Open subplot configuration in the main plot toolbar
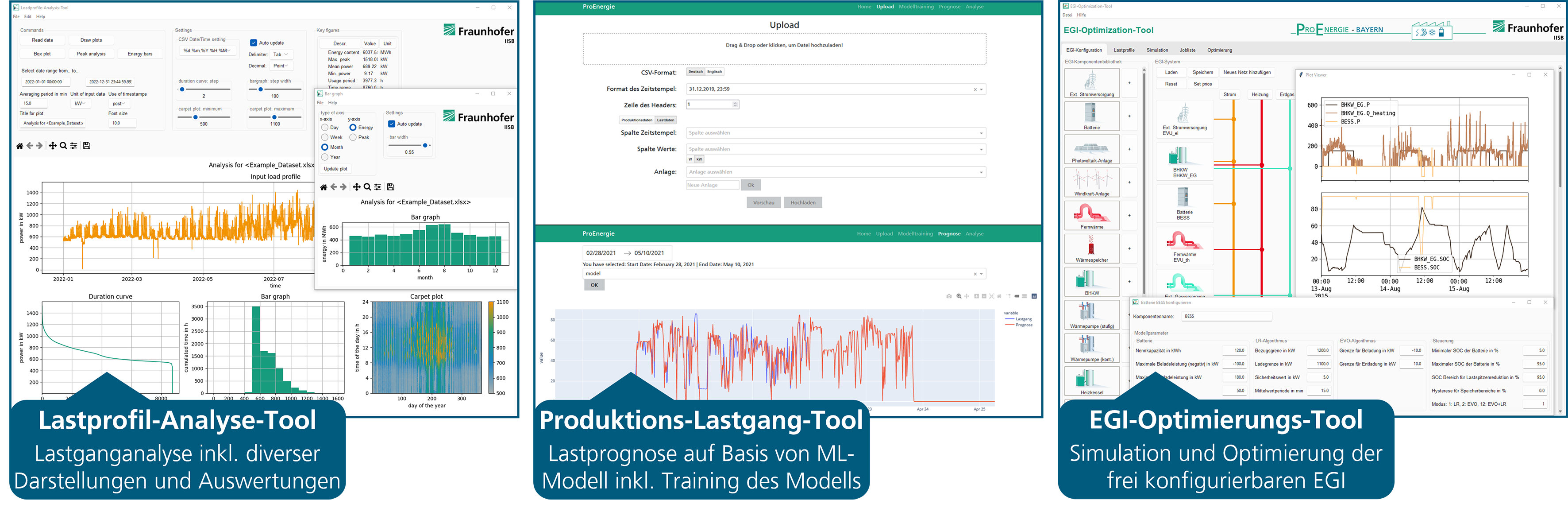The image size is (1568, 508). pyautogui.click(x=73, y=146)
